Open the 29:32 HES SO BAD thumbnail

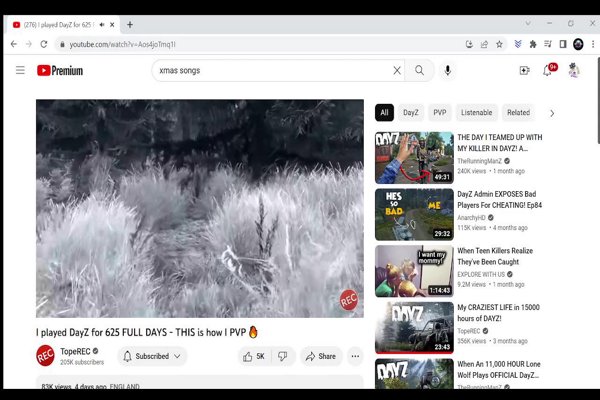click(x=414, y=214)
